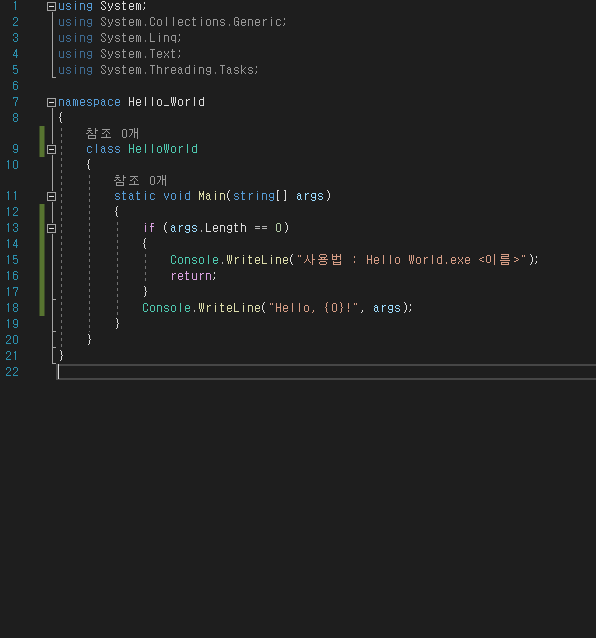Click the 'class' keyword on line 9

[103, 149]
